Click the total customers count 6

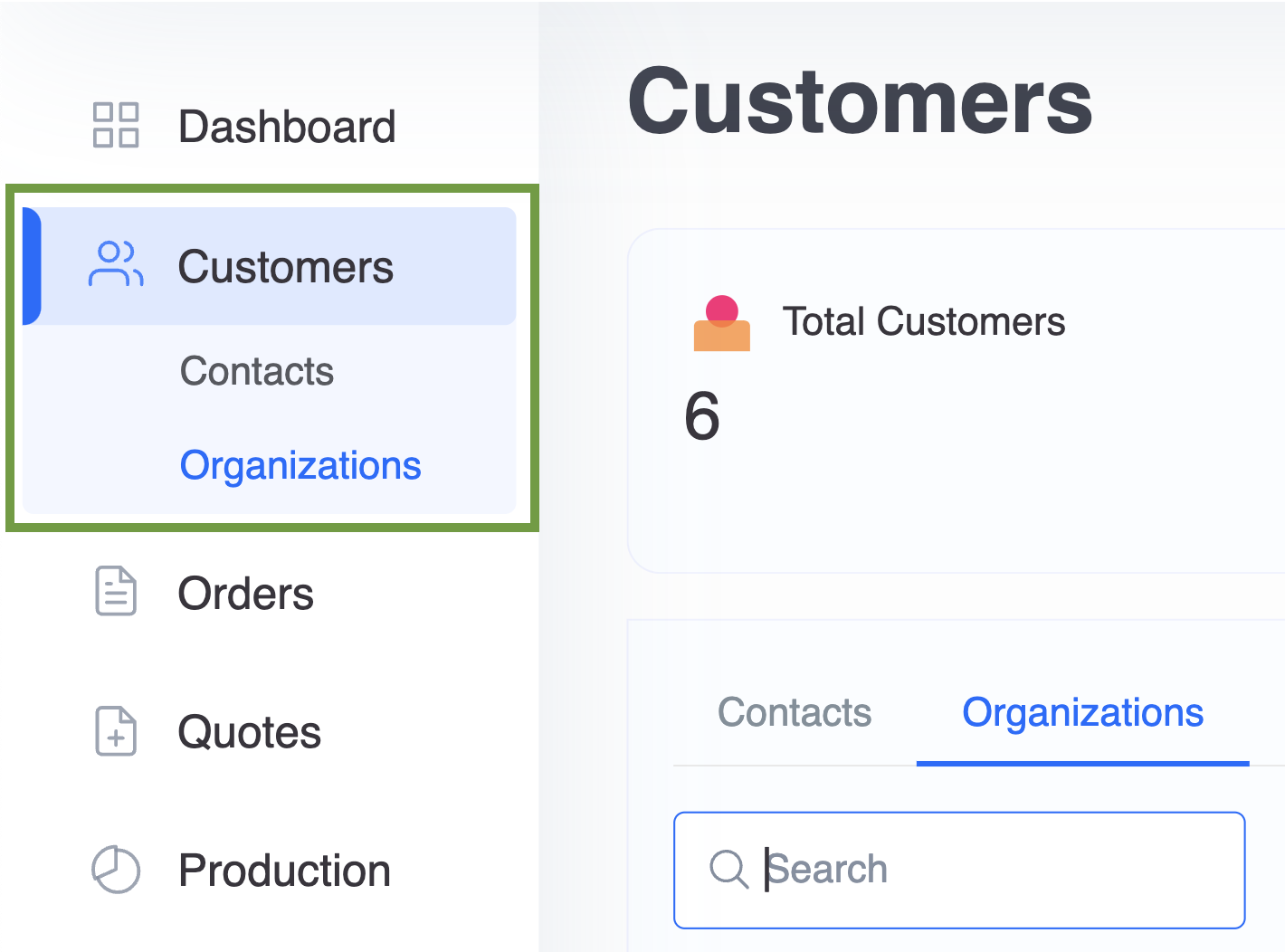point(702,416)
